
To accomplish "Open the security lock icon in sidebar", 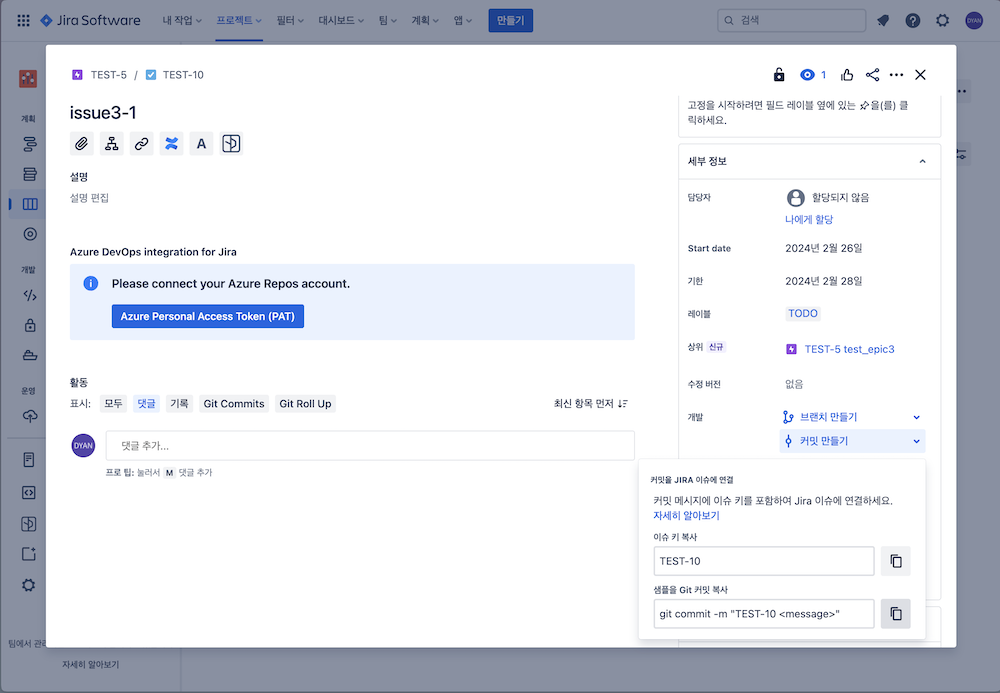I will 29,325.
